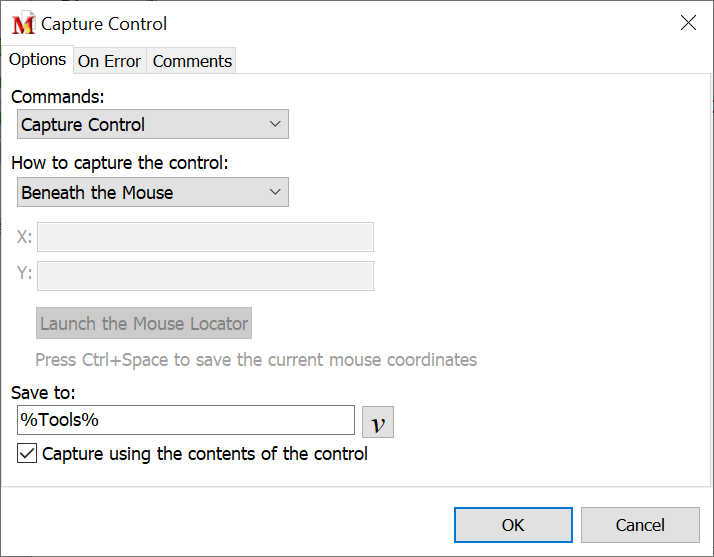The image size is (714, 557).
Task: Click the Macro Express M icon in title bar
Action: click(x=23, y=24)
